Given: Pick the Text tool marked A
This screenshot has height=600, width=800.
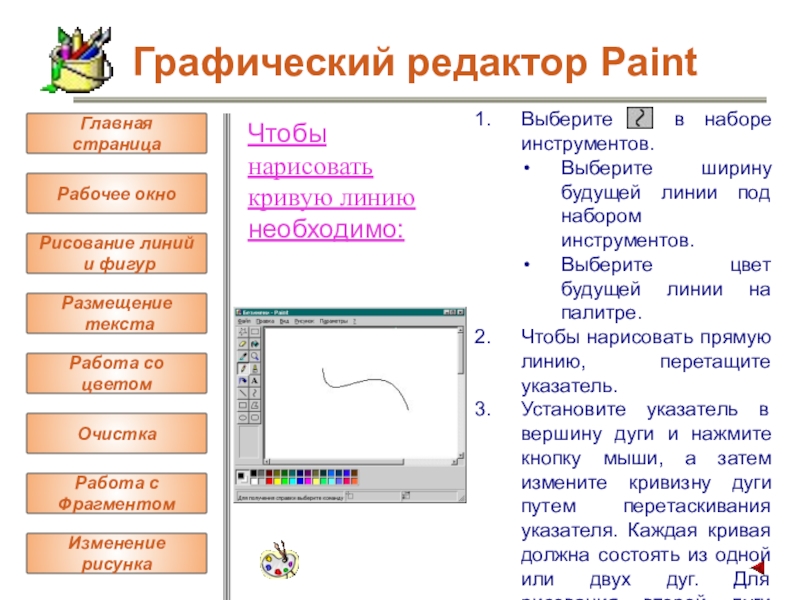Looking at the screenshot, I should (255, 381).
